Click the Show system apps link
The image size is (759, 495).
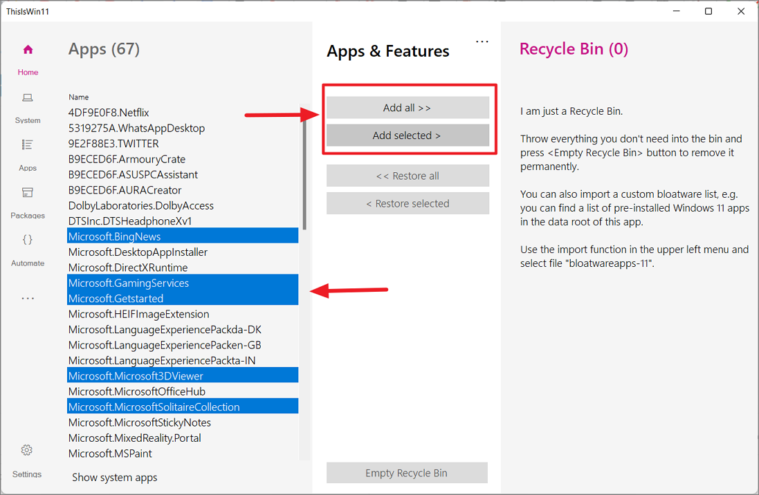point(115,477)
